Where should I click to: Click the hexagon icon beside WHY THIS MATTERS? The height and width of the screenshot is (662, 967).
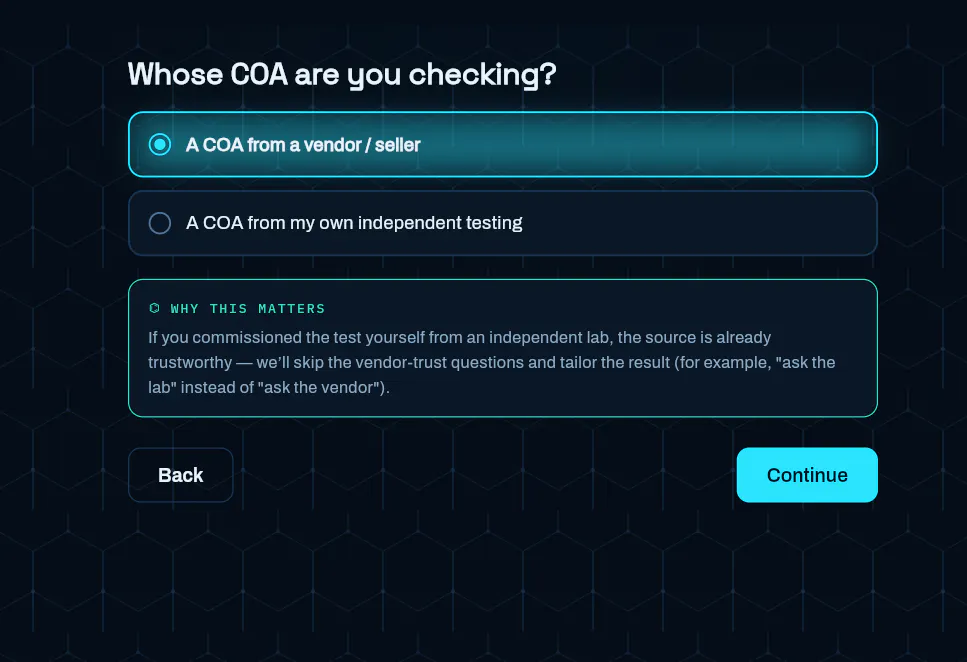154,308
